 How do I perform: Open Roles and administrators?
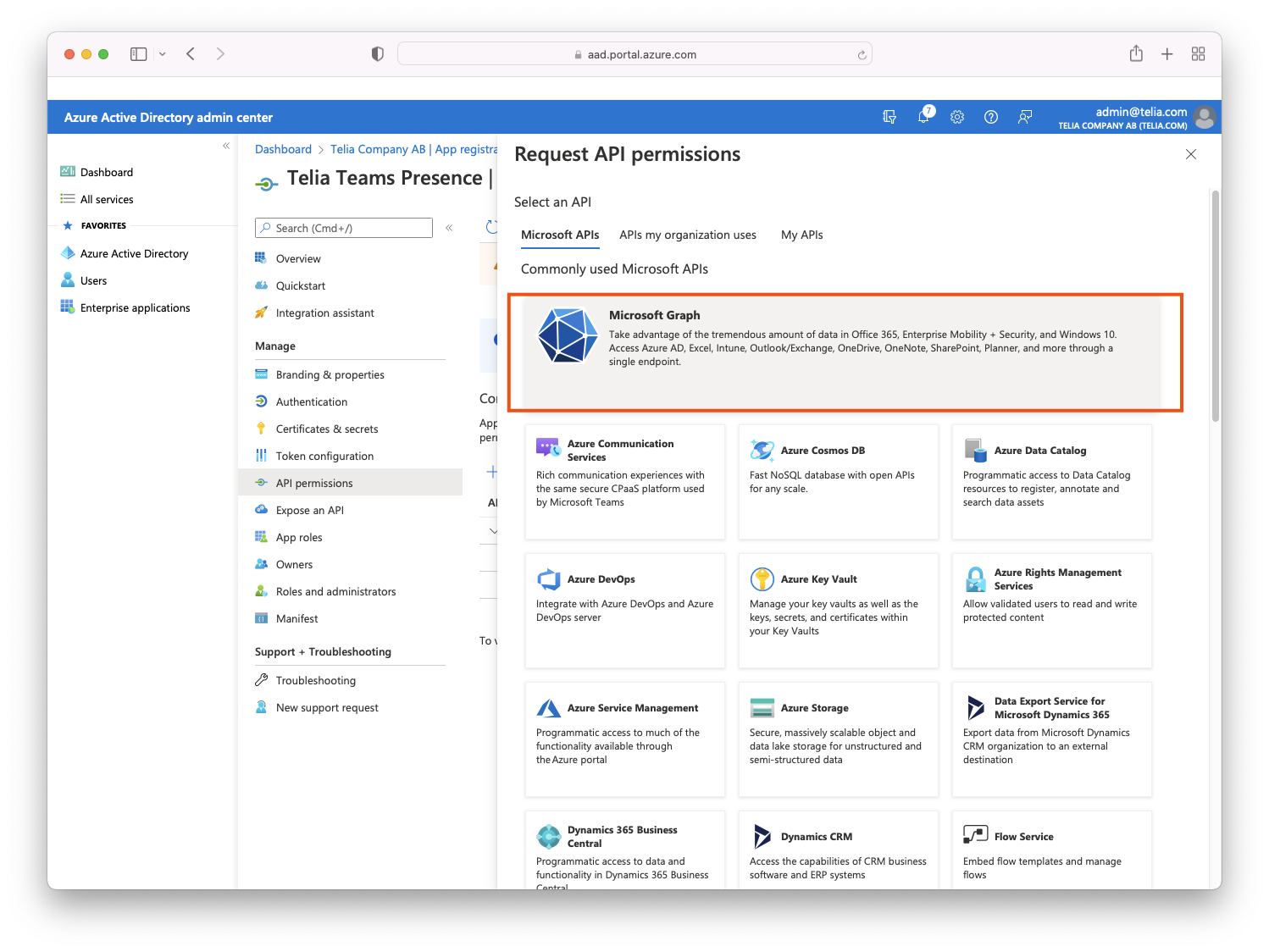click(336, 591)
